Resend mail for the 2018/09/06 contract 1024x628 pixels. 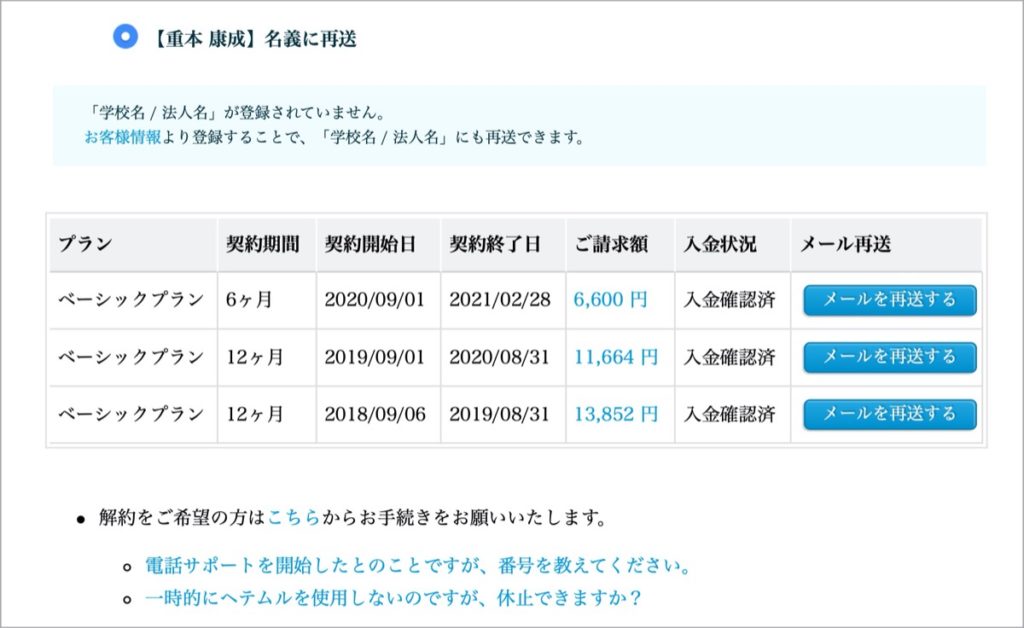pyautogui.click(x=889, y=415)
